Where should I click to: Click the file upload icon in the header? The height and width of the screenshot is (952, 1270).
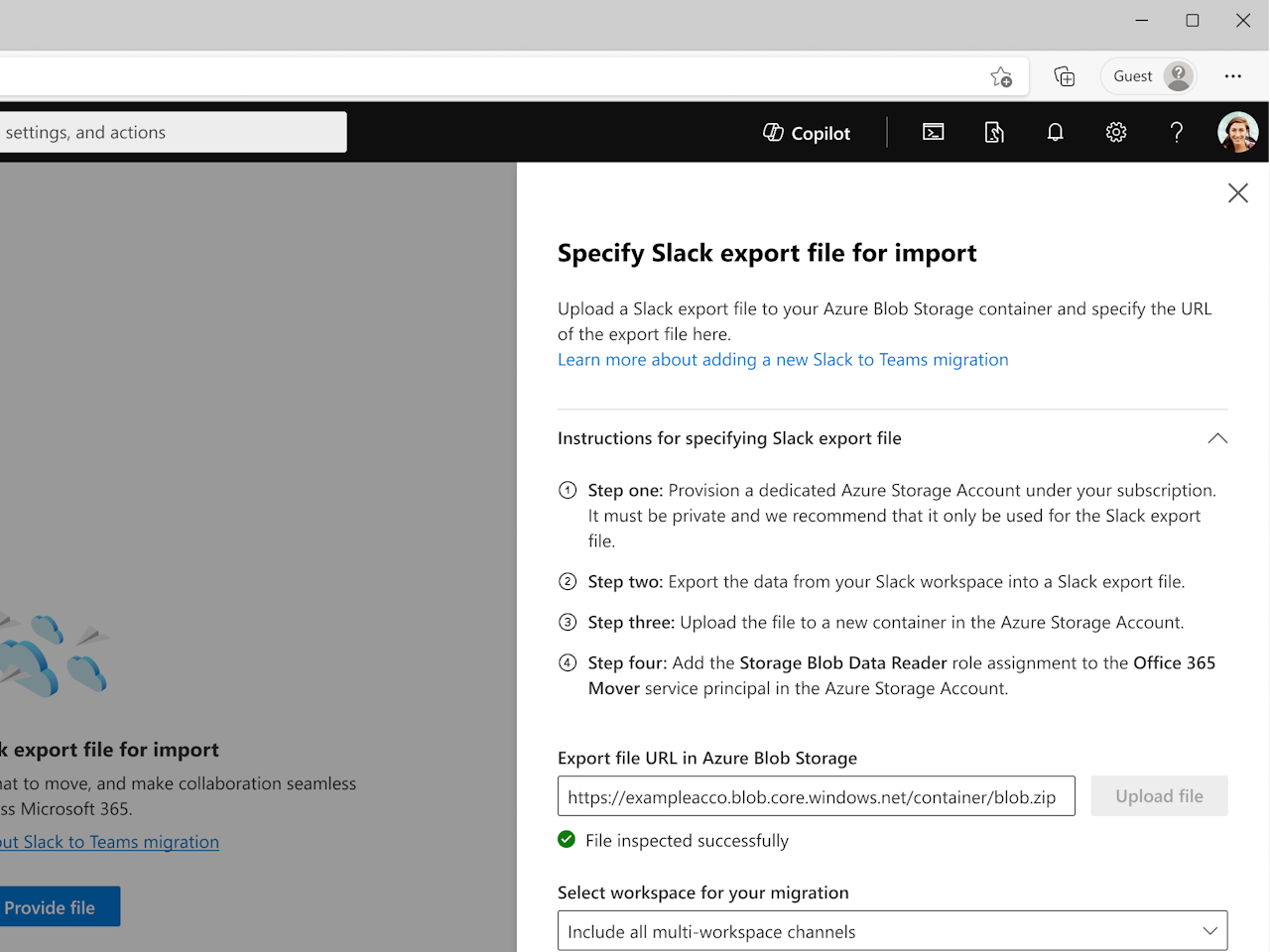[994, 132]
